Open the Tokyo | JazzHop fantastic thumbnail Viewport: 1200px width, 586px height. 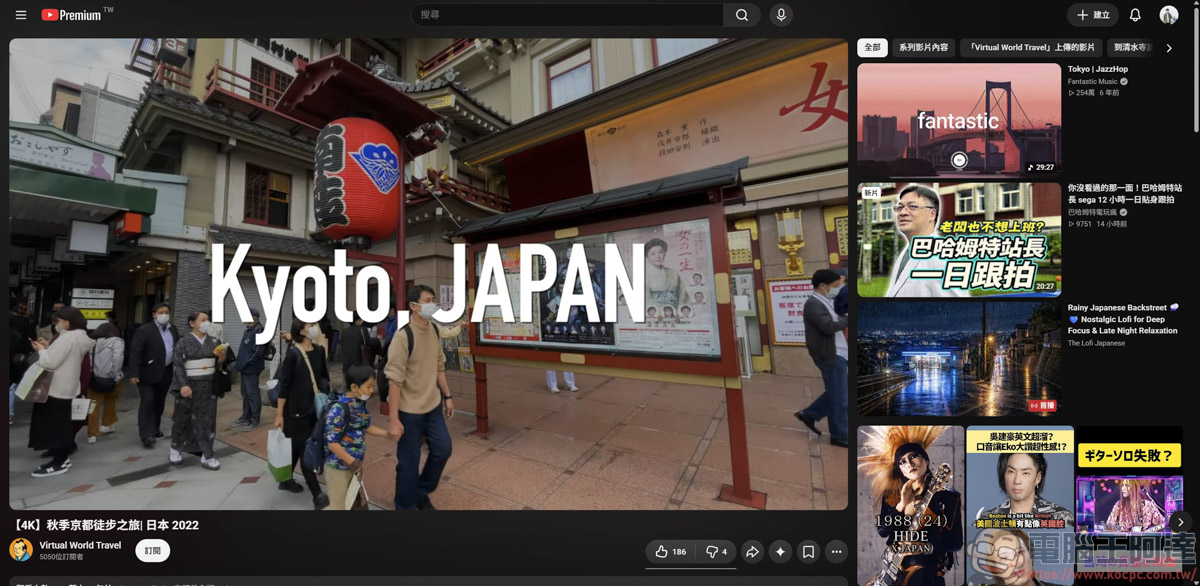coord(959,120)
